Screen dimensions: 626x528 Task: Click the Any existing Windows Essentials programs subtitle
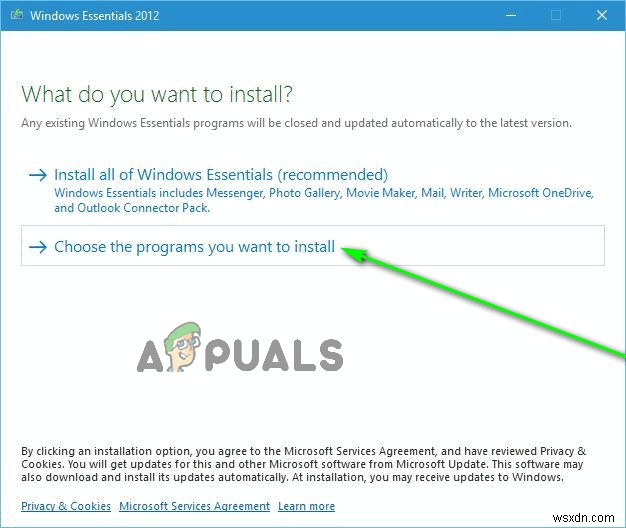[296, 123]
